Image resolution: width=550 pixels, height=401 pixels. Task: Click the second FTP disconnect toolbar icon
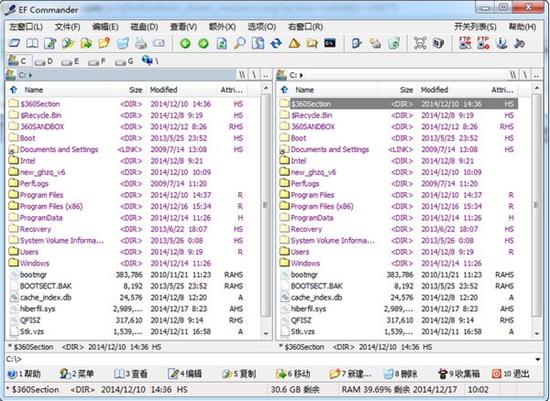point(483,43)
